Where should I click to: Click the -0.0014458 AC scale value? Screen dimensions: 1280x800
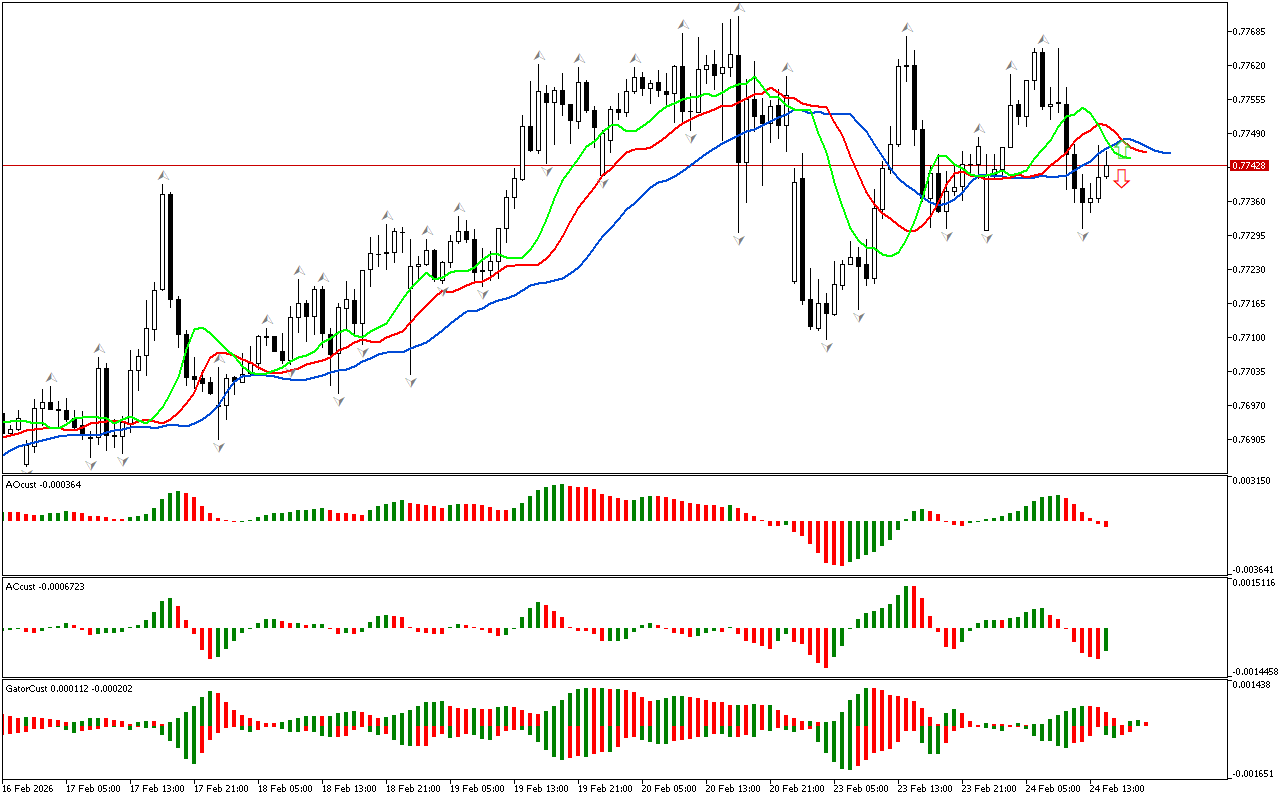pos(1252,671)
